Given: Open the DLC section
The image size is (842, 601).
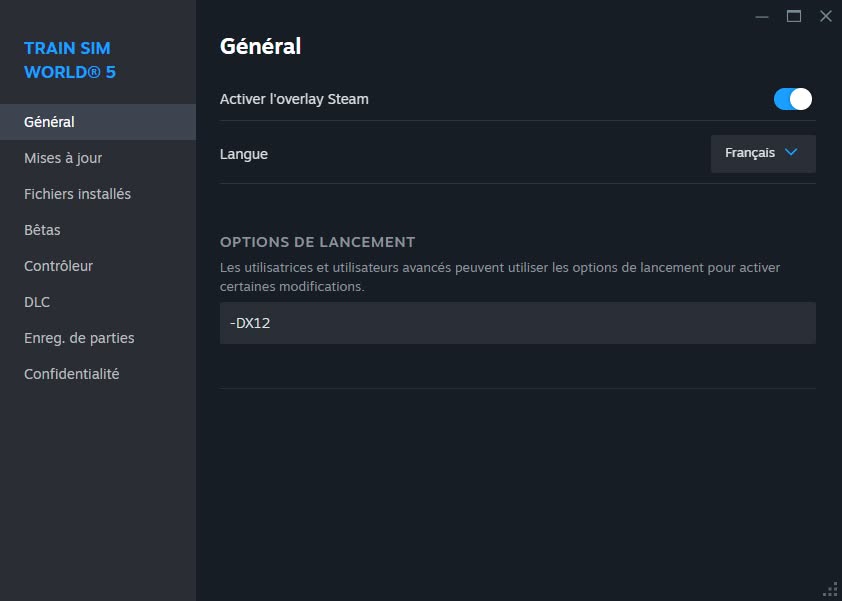Looking at the screenshot, I should click(x=98, y=302).
